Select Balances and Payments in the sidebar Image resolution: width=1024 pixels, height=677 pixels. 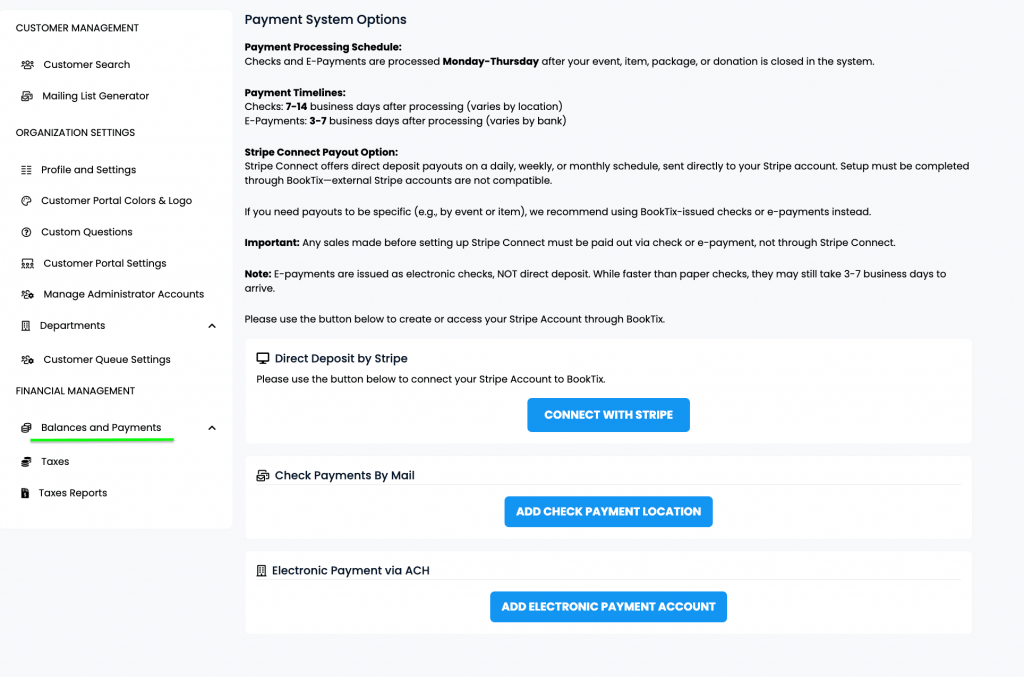(99, 426)
